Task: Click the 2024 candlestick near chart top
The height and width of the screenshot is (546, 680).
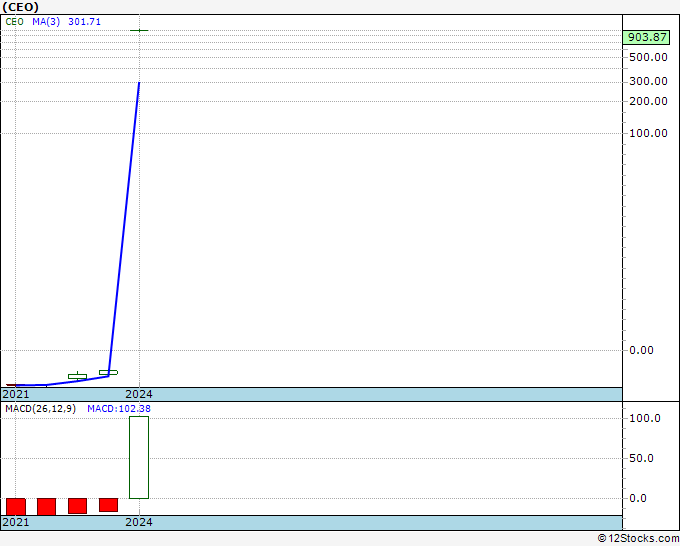Action: [139, 30]
